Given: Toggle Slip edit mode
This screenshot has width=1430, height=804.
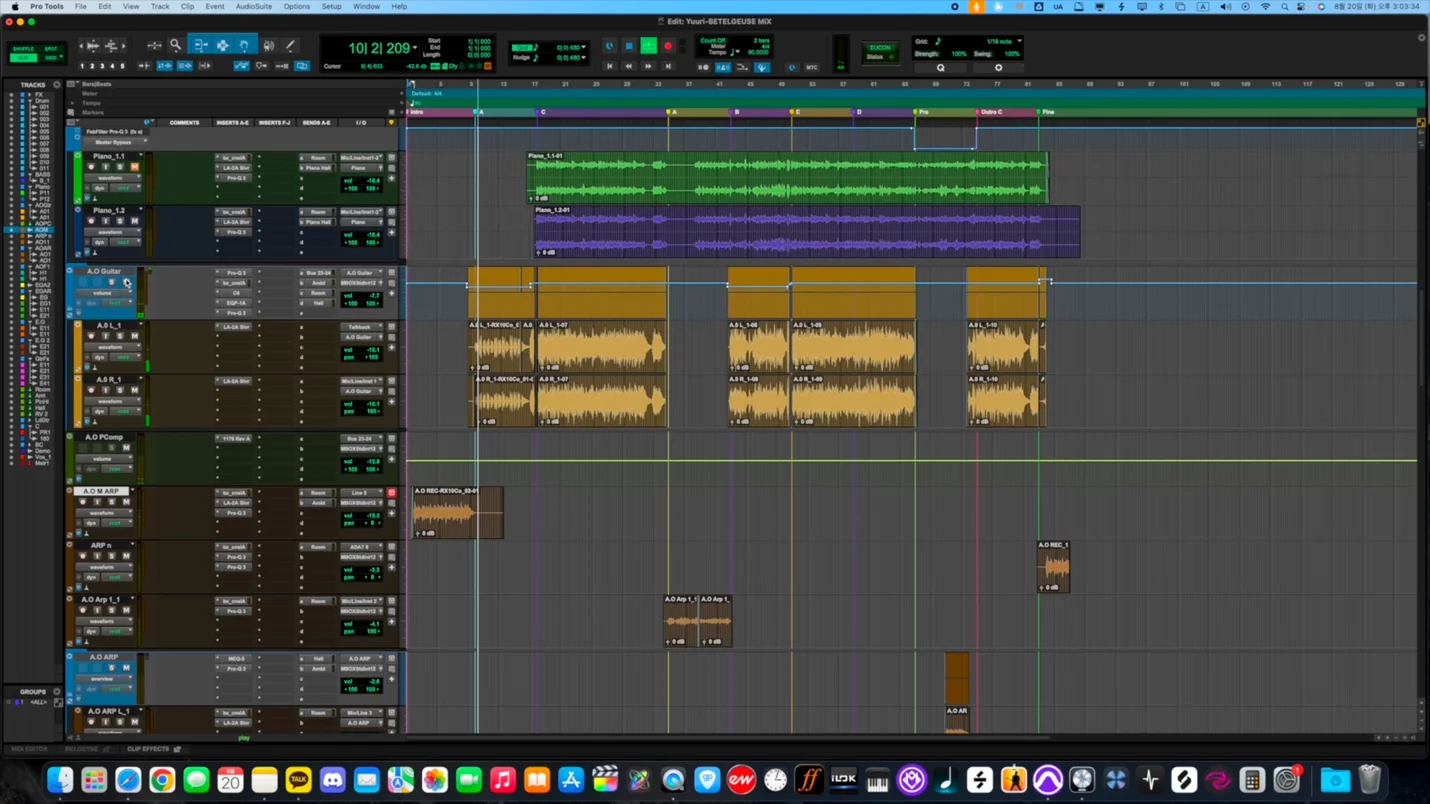Looking at the screenshot, I should click(x=23, y=57).
